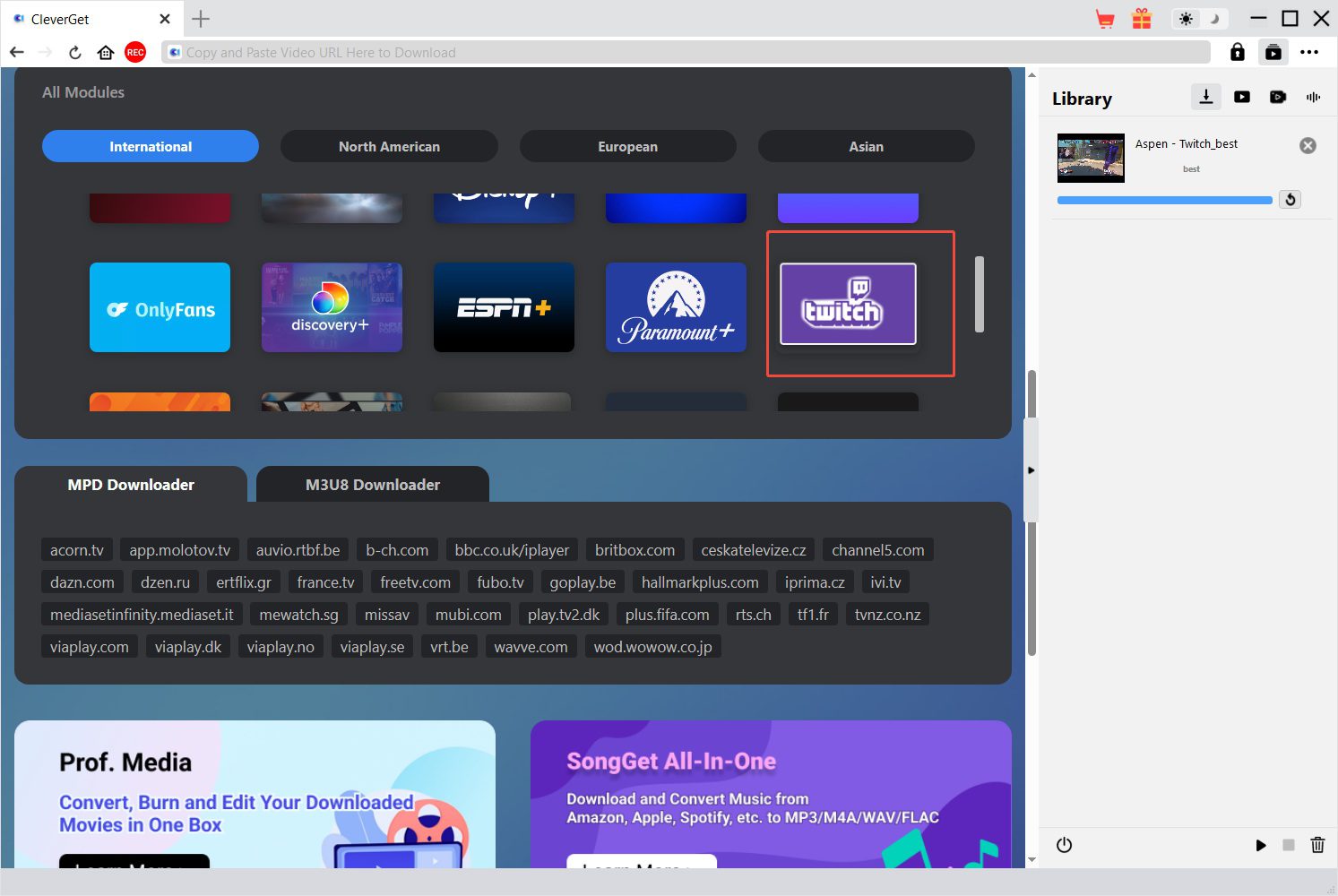Switch to the M3U8 Downloader tab

372,485
